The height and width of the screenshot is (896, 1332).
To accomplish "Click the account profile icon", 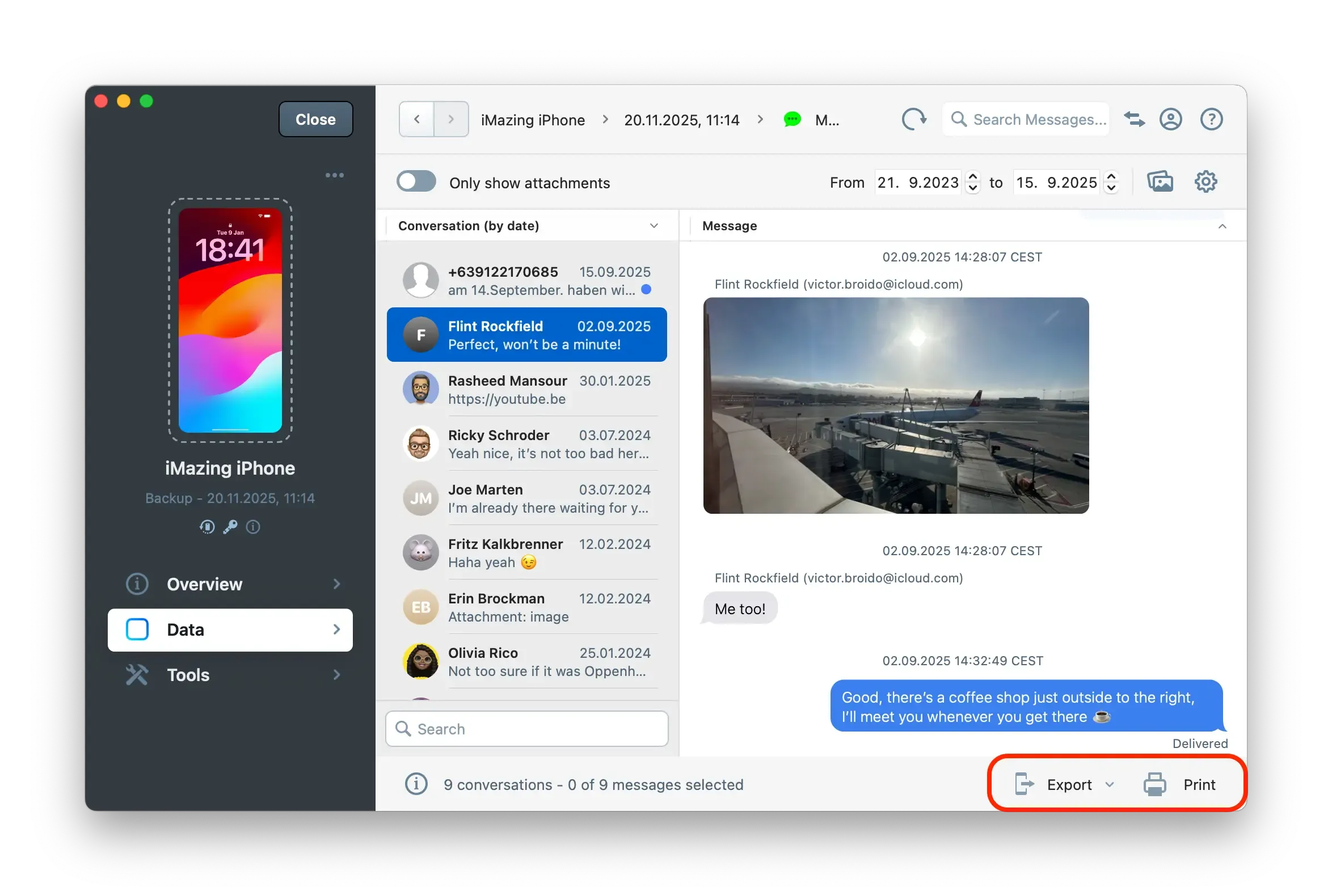I will 1171,120.
